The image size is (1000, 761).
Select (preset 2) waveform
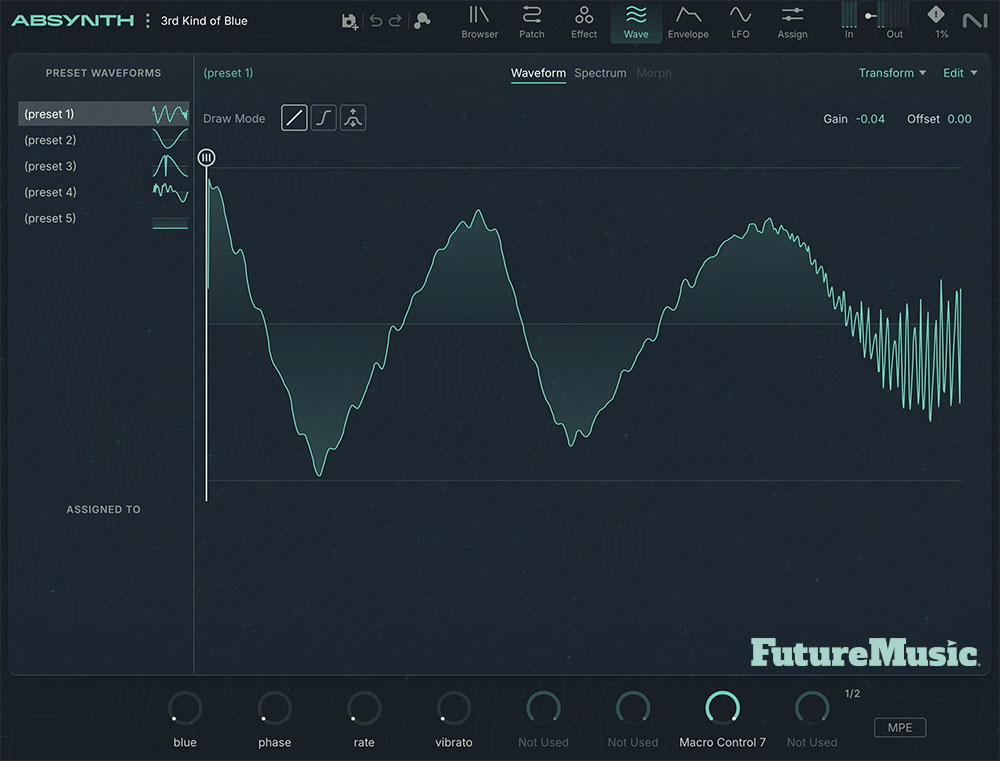click(x=104, y=140)
